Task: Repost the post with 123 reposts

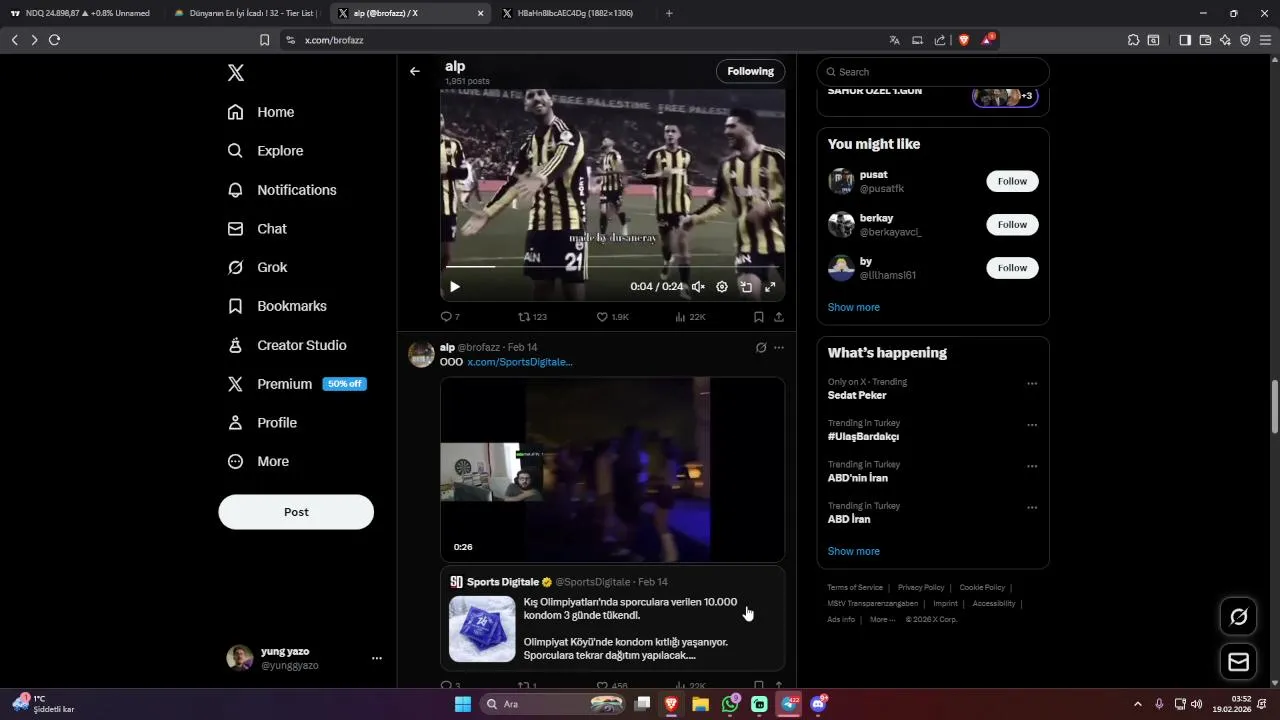Action: pyautogui.click(x=532, y=317)
